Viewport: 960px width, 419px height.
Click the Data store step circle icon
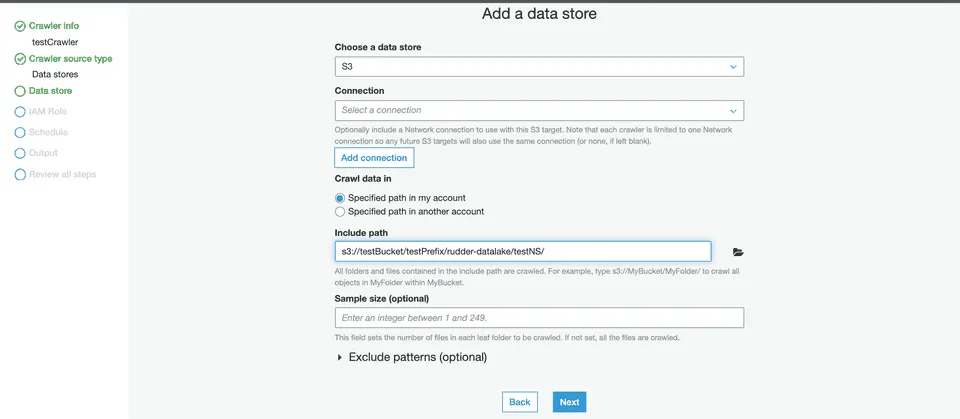[x=20, y=91]
